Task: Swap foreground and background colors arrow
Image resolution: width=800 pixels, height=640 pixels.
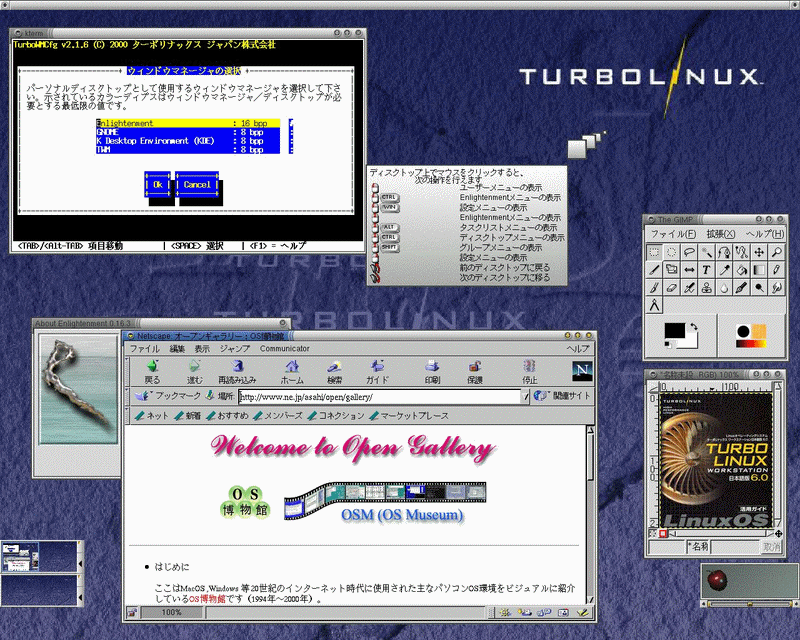Action: click(x=694, y=327)
